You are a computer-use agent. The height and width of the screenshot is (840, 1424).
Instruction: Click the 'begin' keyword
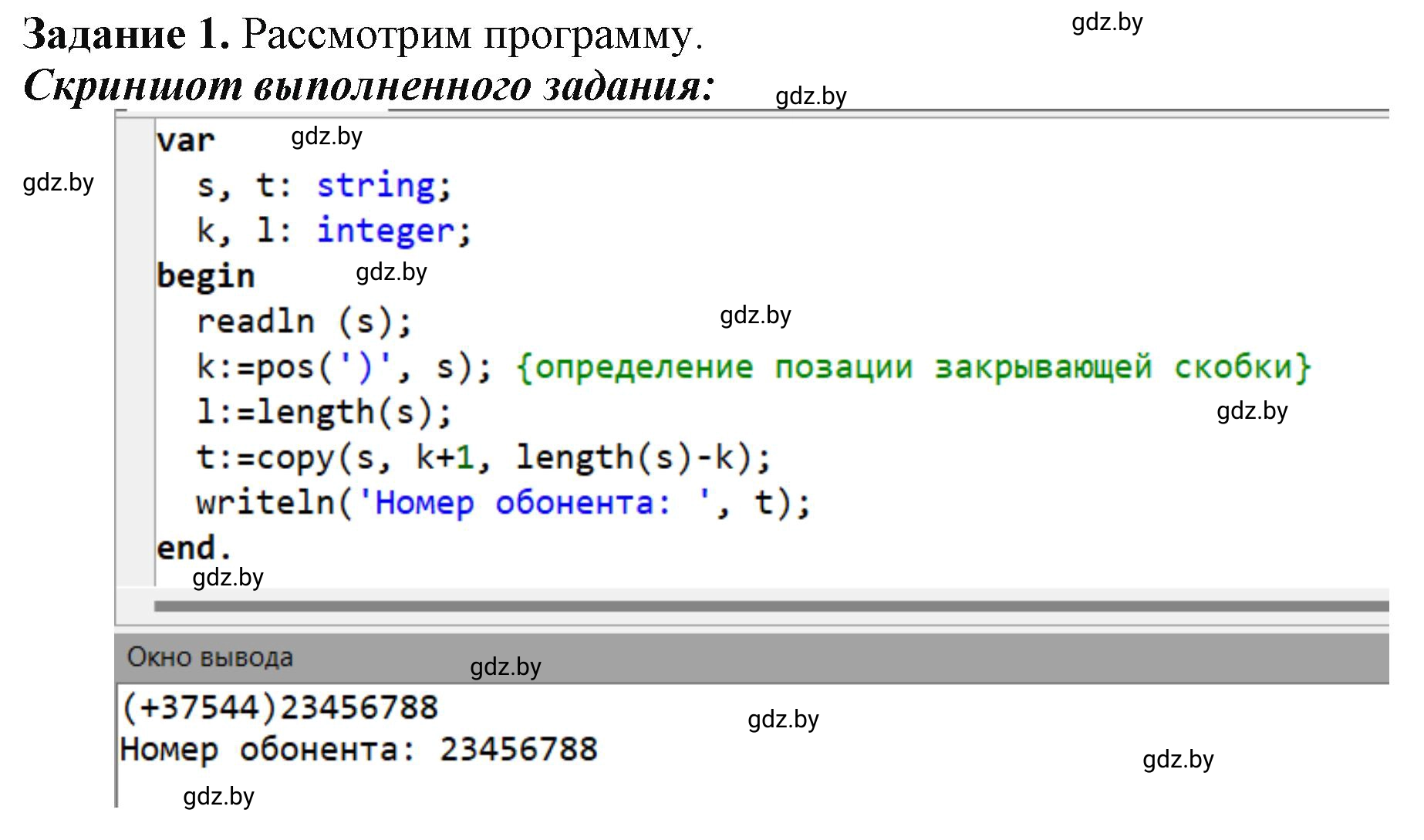pos(205,276)
